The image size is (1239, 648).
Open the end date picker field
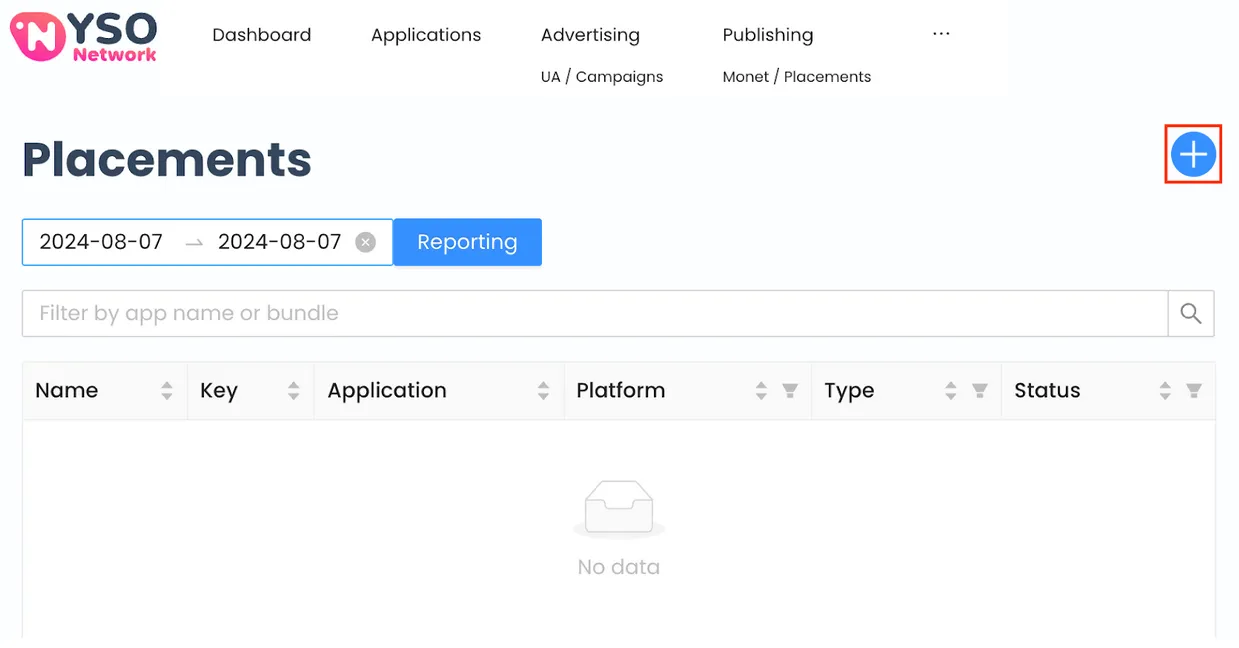pyautogui.click(x=278, y=241)
